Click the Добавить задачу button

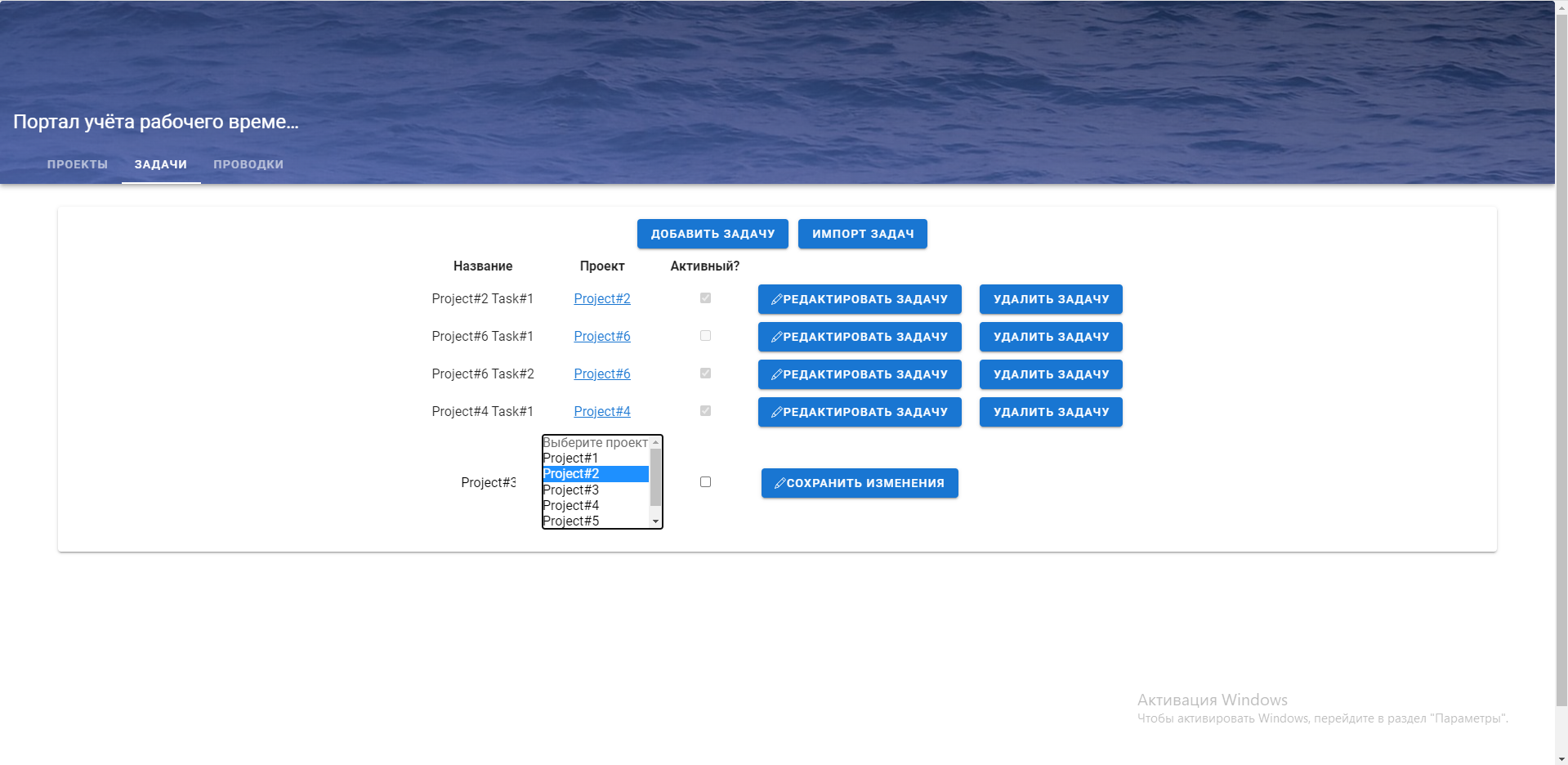point(713,234)
